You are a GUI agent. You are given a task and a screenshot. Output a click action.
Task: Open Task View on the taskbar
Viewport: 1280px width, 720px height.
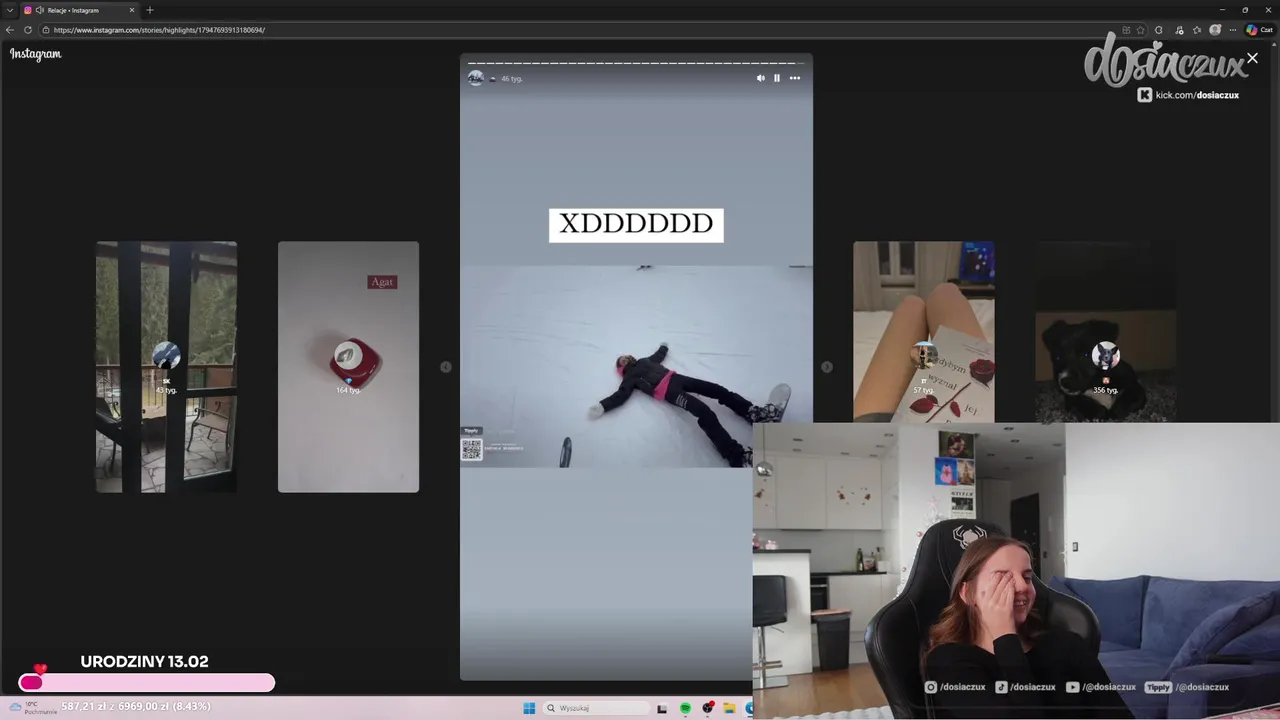point(662,708)
